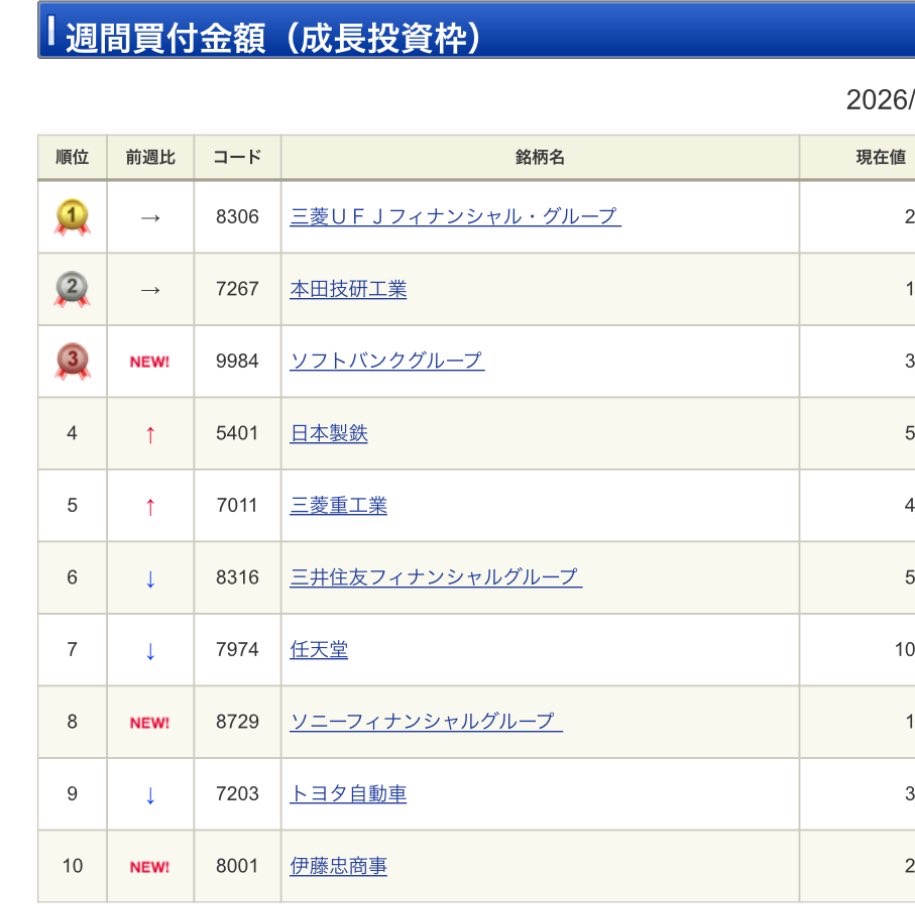Click rank number 8 in the 8729 row
This screenshot has height=915, width=915.
72,722
